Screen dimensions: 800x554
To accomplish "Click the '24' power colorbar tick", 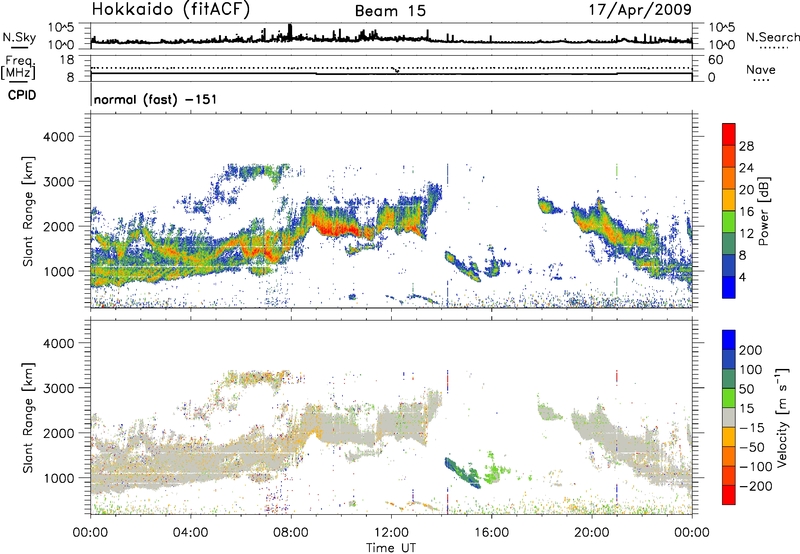I will pos(746,168).
